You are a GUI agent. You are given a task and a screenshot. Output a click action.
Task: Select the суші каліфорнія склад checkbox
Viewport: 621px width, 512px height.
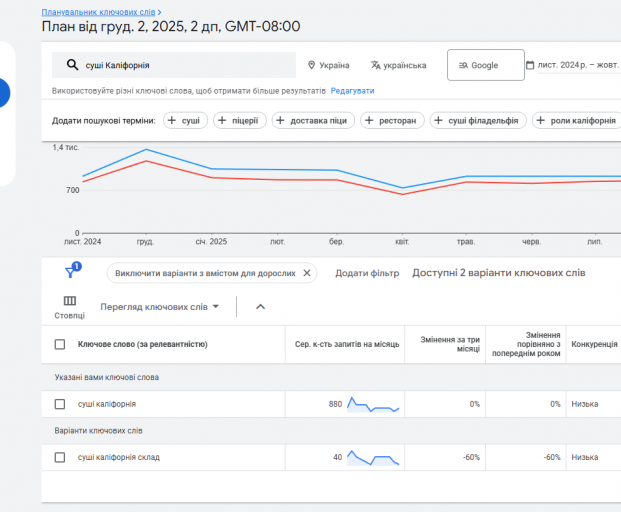[60, 457]
